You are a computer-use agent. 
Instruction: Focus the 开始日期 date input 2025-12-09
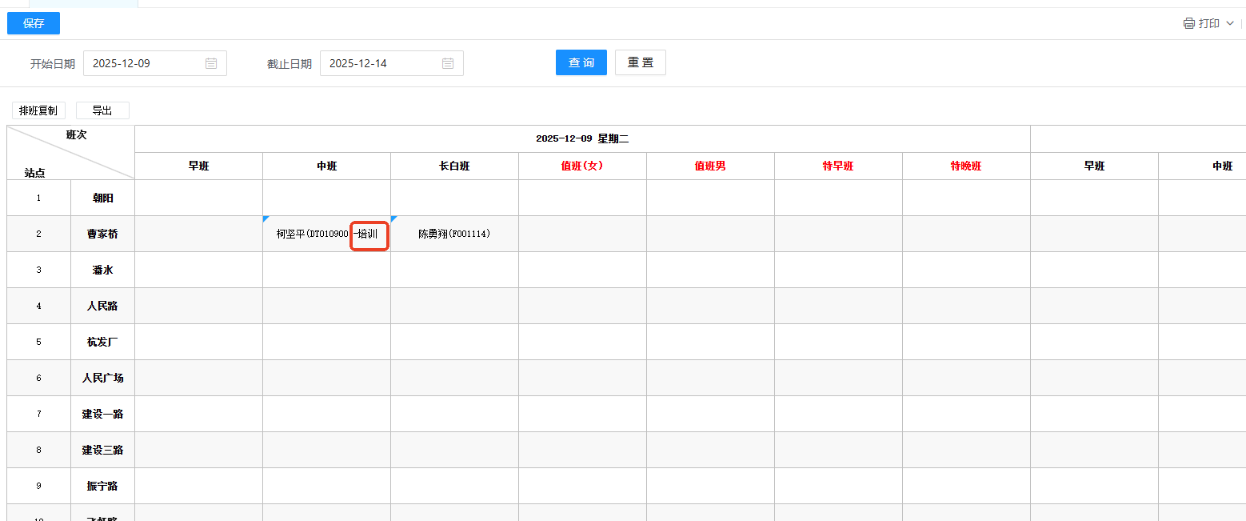point(145,64)
